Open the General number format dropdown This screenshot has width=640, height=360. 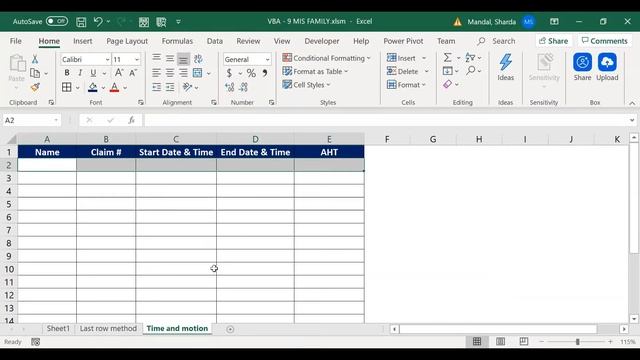tap(267, 60)
